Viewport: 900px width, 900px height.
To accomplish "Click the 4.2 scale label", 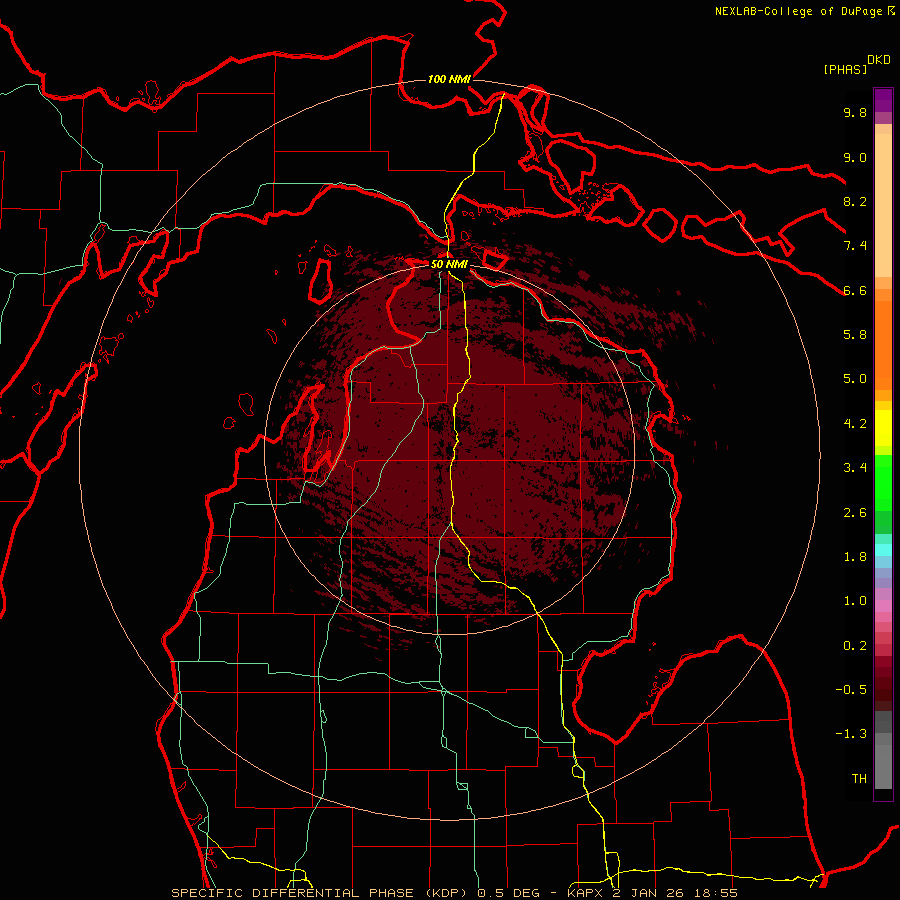I will (x=855, y=424).
